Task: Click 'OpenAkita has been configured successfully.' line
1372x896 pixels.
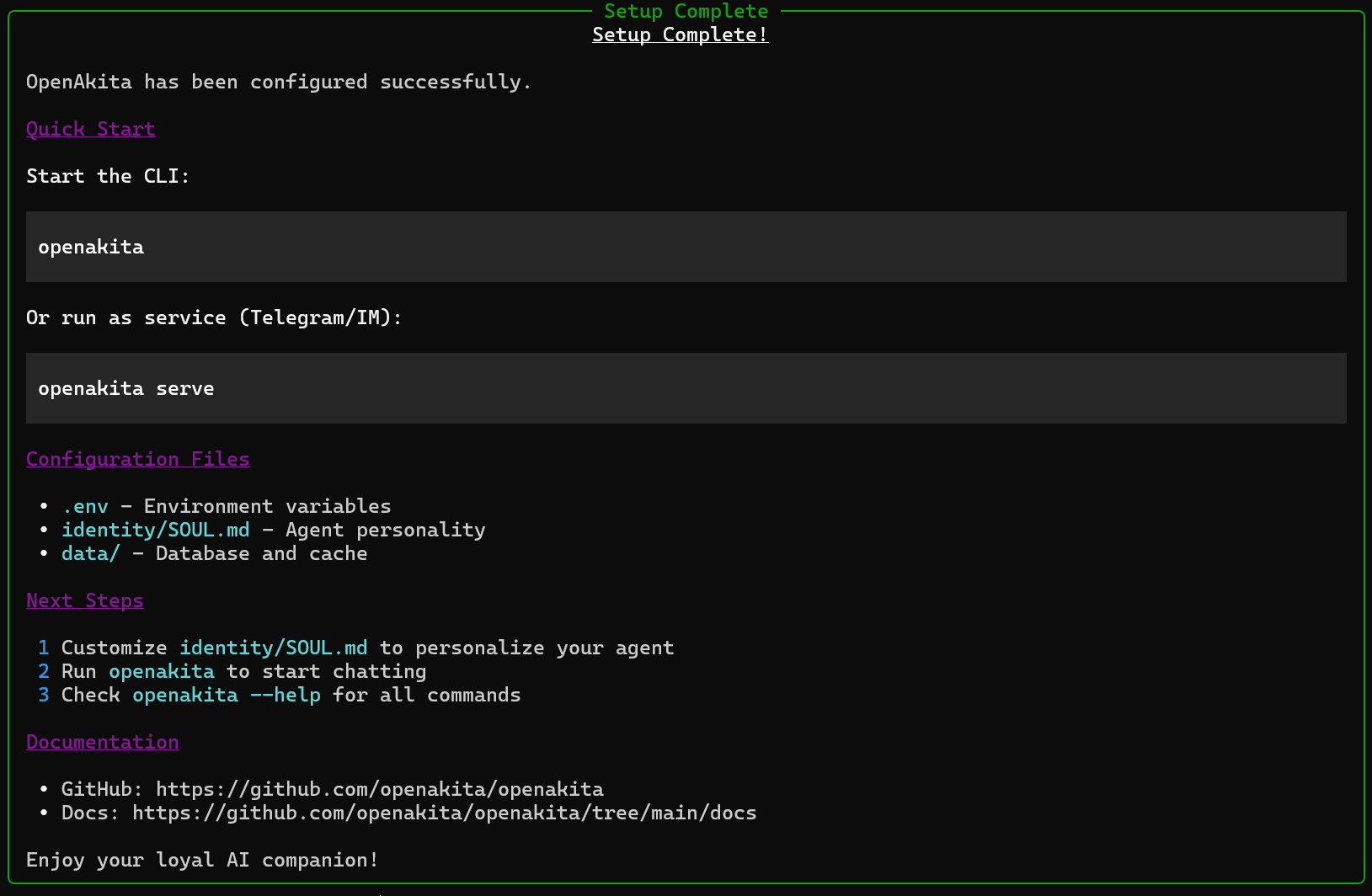Action: (279, 83)
